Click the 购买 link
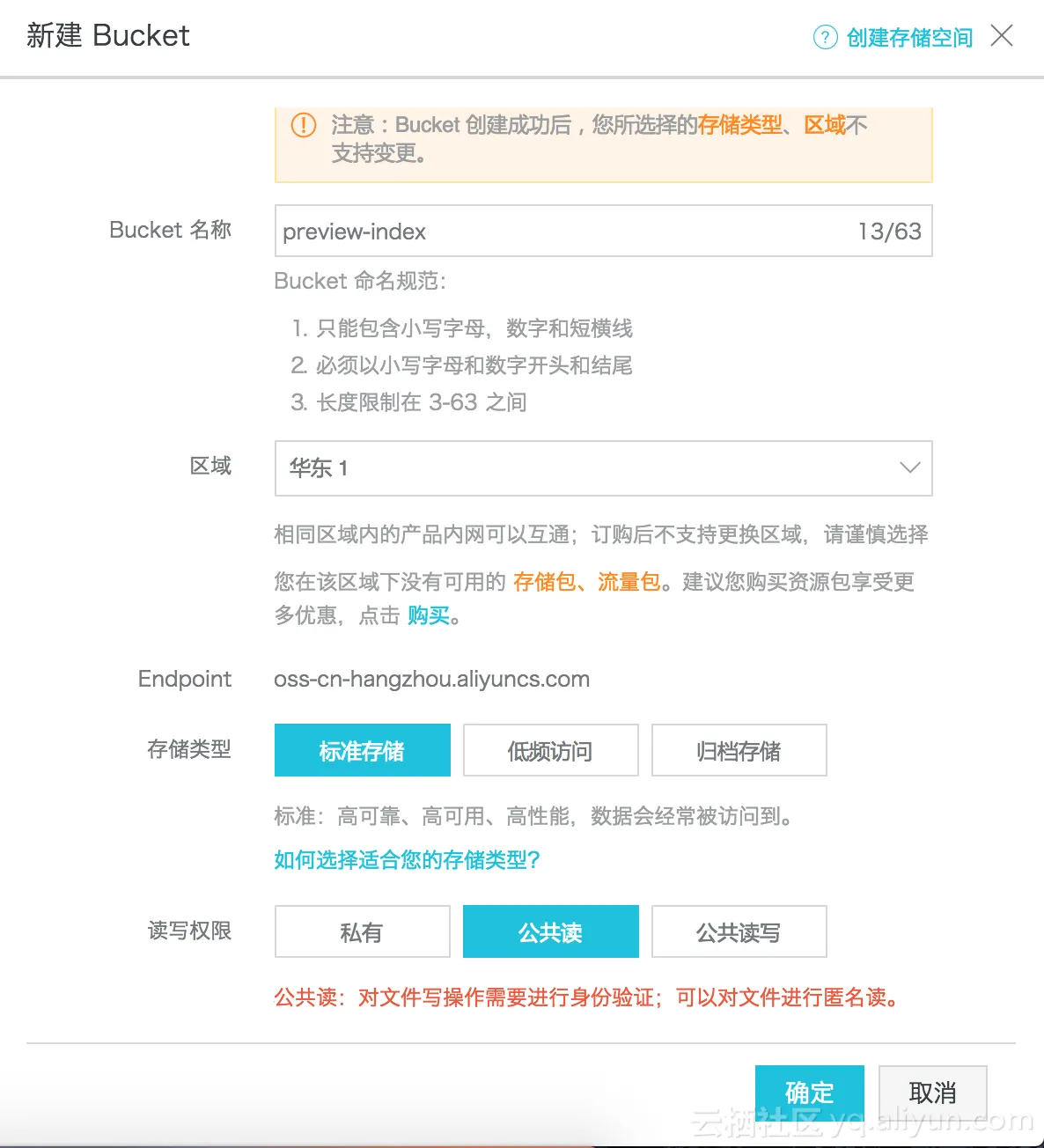The height and width of the screenshot is (1148, 1044). [x=428, y=615]
